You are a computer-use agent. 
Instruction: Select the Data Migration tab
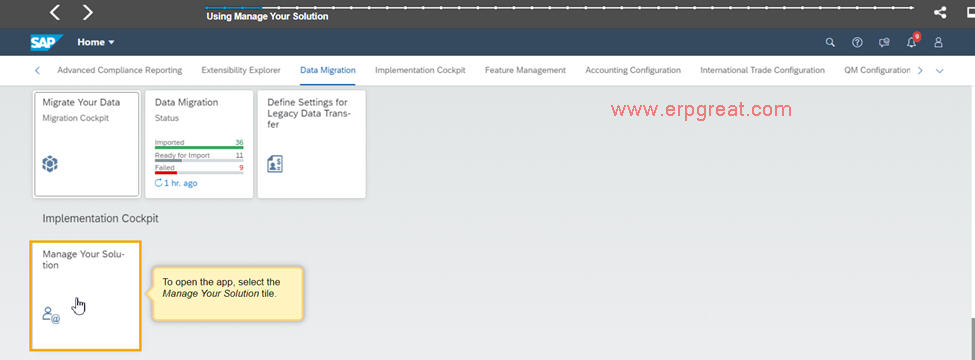(328, 70)
